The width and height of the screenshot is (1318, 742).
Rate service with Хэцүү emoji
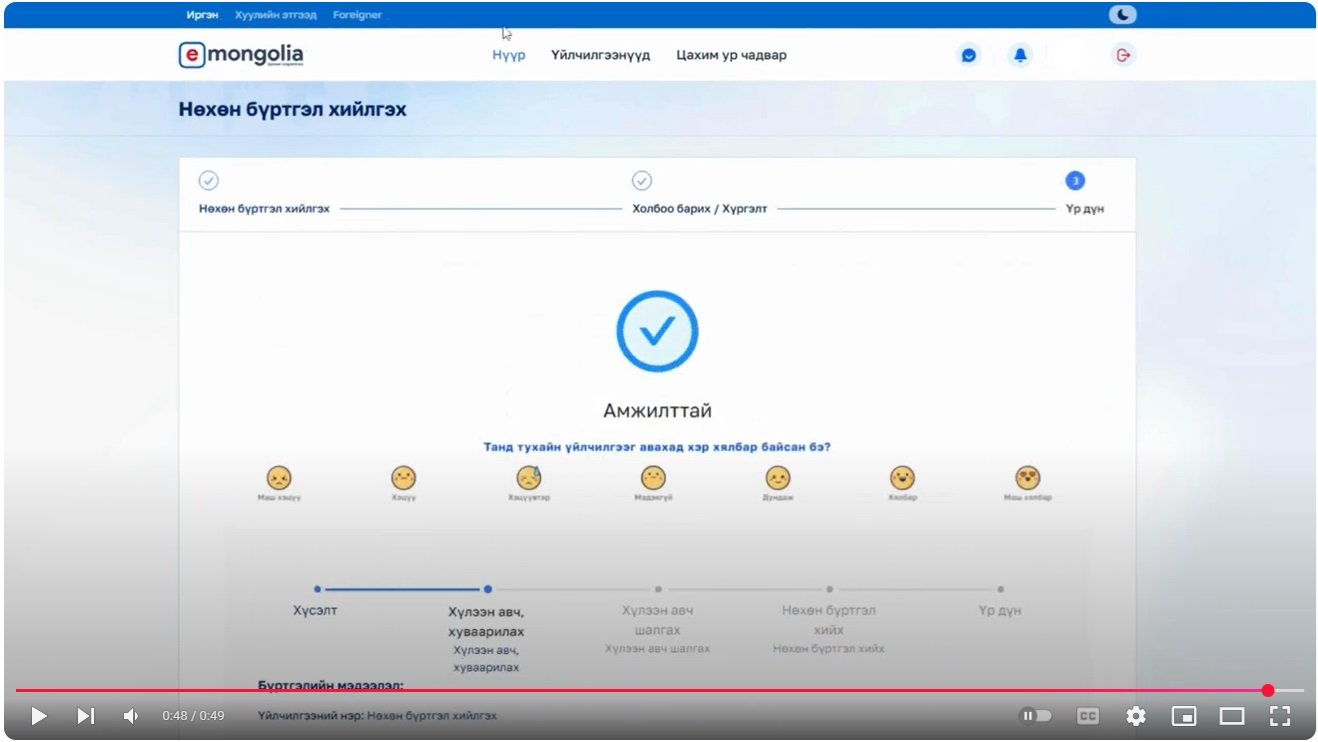(403, 477)
